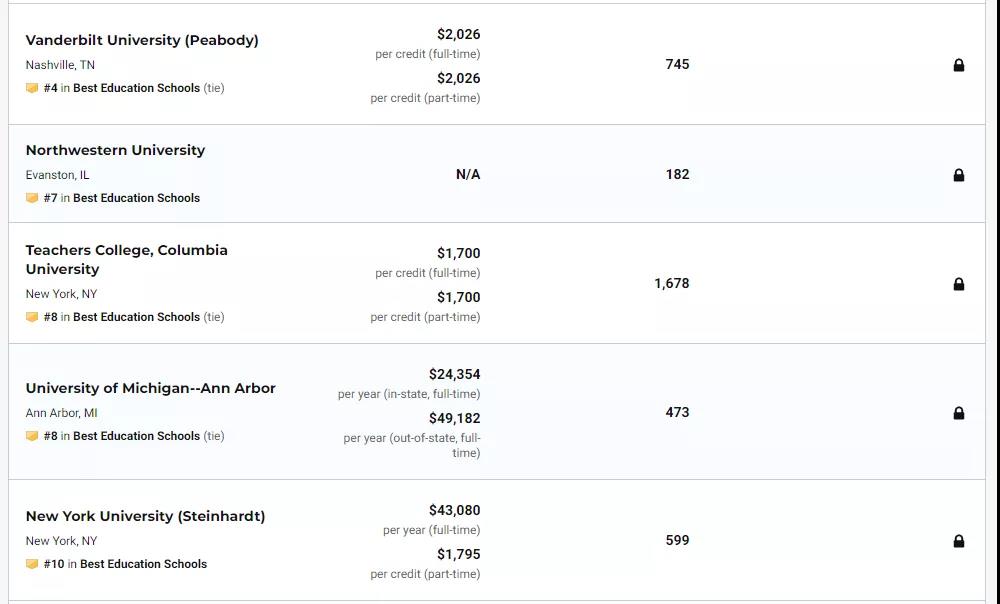Click the lock icon in University of Michigan row
1000x604 pixels.
coord(959,413)
